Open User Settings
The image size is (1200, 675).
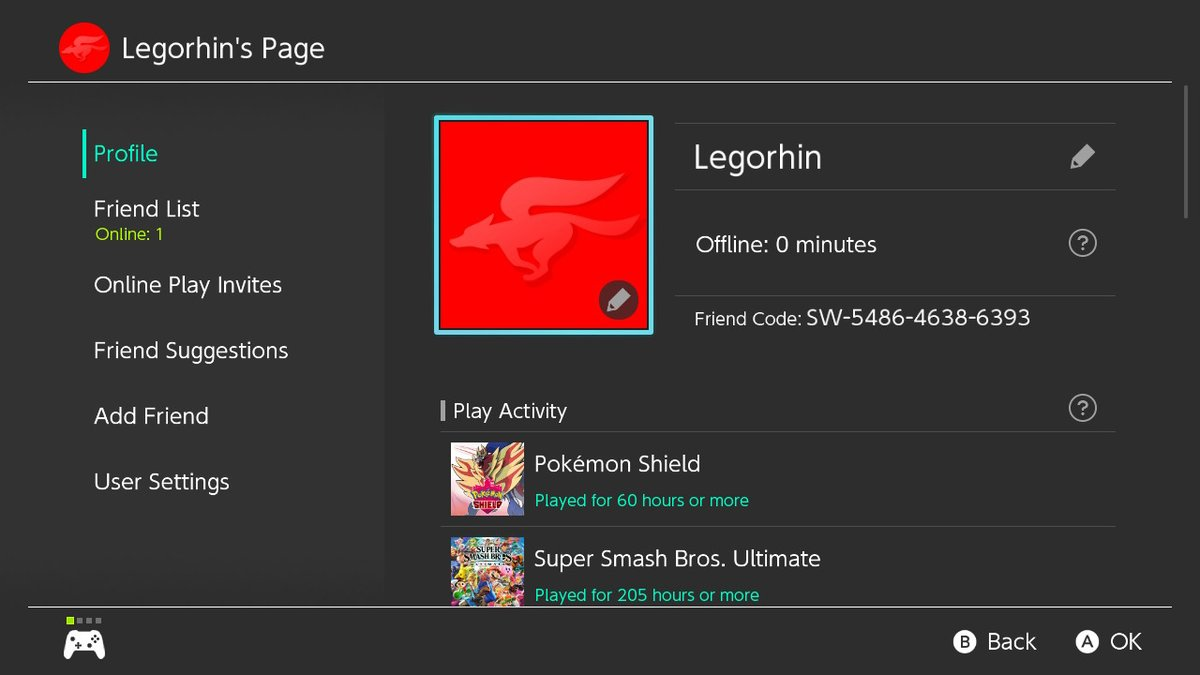click(162, 482)
